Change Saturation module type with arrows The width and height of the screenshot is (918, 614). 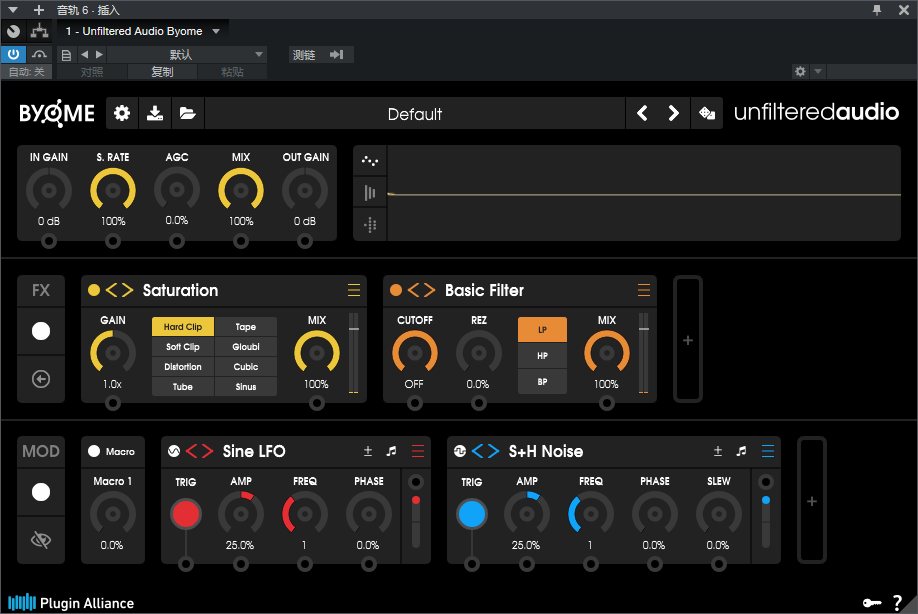pyautogui.click(x=119, y=290)
